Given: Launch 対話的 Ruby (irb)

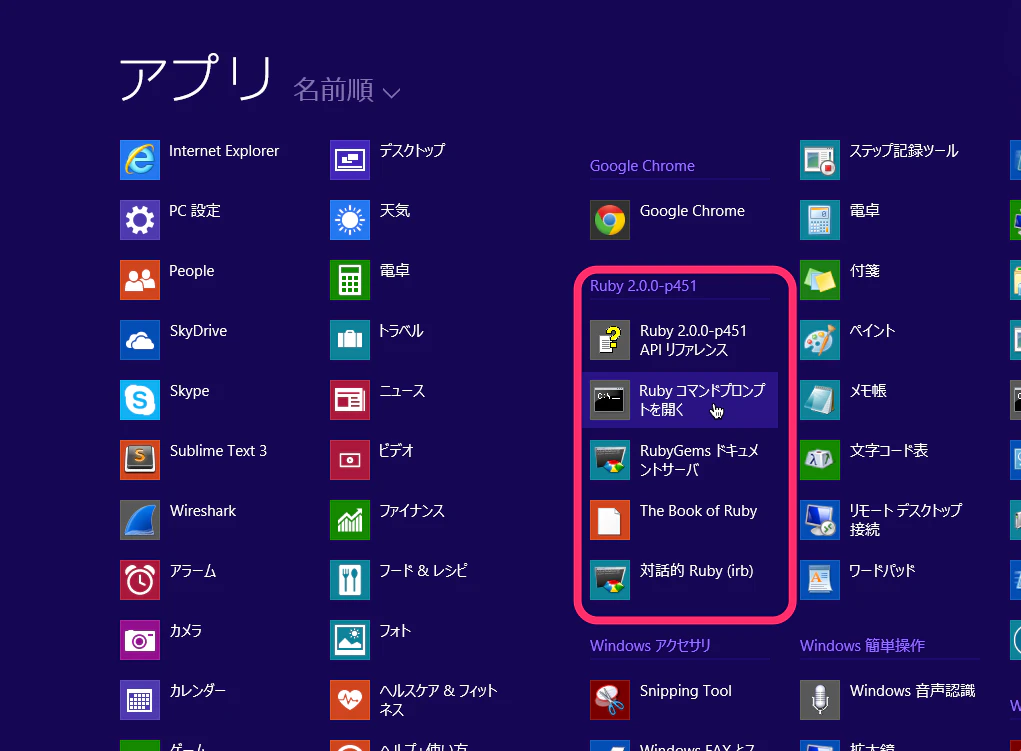Looking at the screenshot, I should (x=672, y=580).
